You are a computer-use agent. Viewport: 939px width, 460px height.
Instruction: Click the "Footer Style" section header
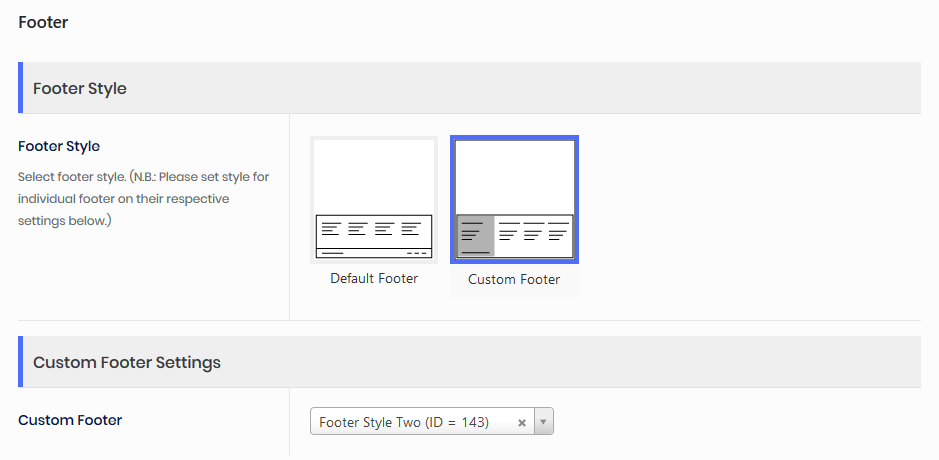[80, 88]
